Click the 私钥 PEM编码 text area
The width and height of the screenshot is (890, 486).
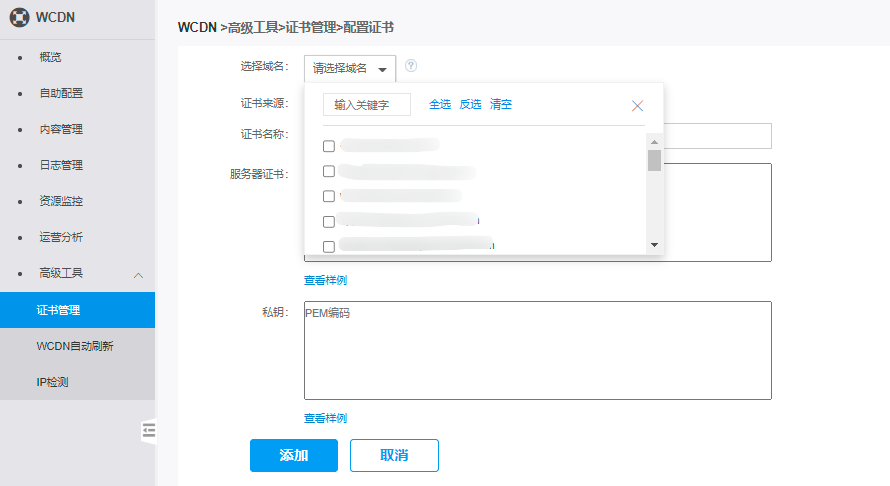tap(537, 350)
